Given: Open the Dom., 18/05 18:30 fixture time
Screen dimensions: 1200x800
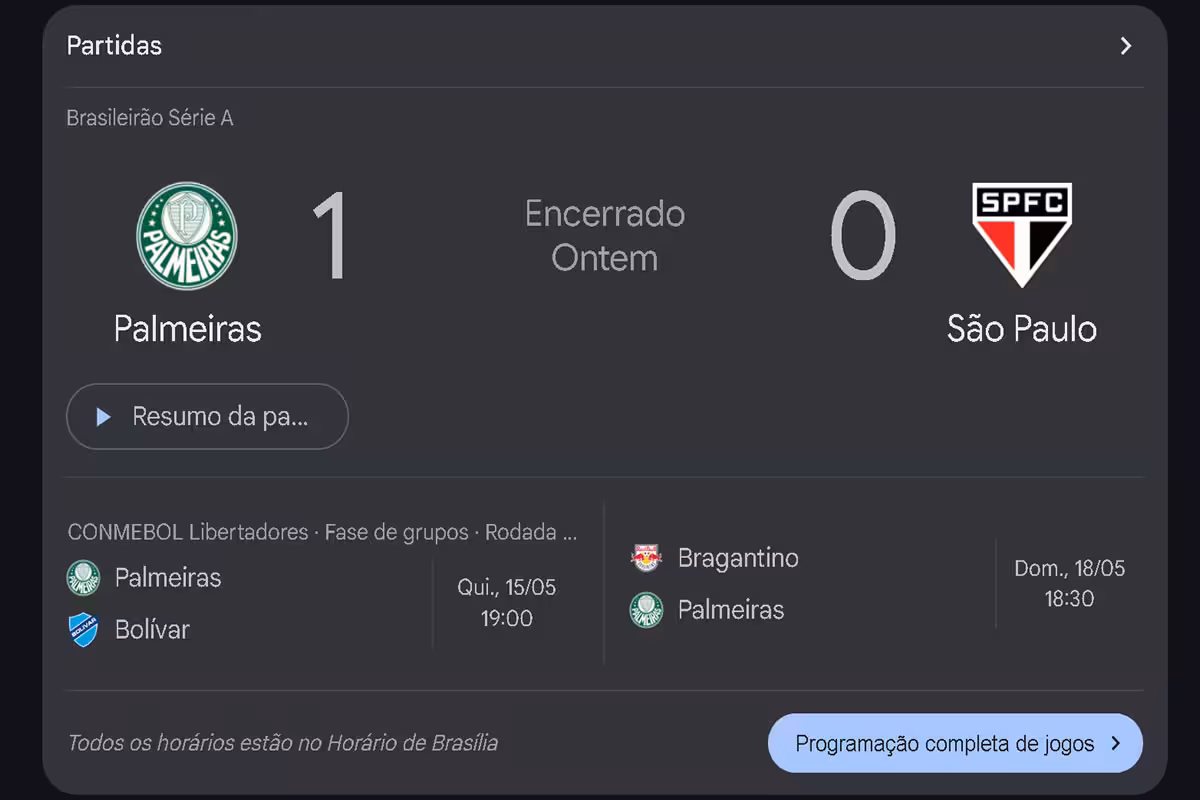Looking at the screenshot, I should click(1070, 584).
